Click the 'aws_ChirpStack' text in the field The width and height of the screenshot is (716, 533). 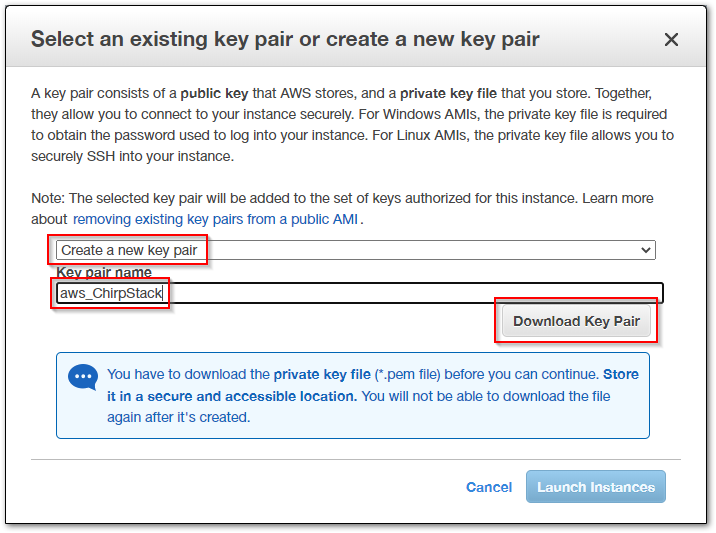coord(111,293)
